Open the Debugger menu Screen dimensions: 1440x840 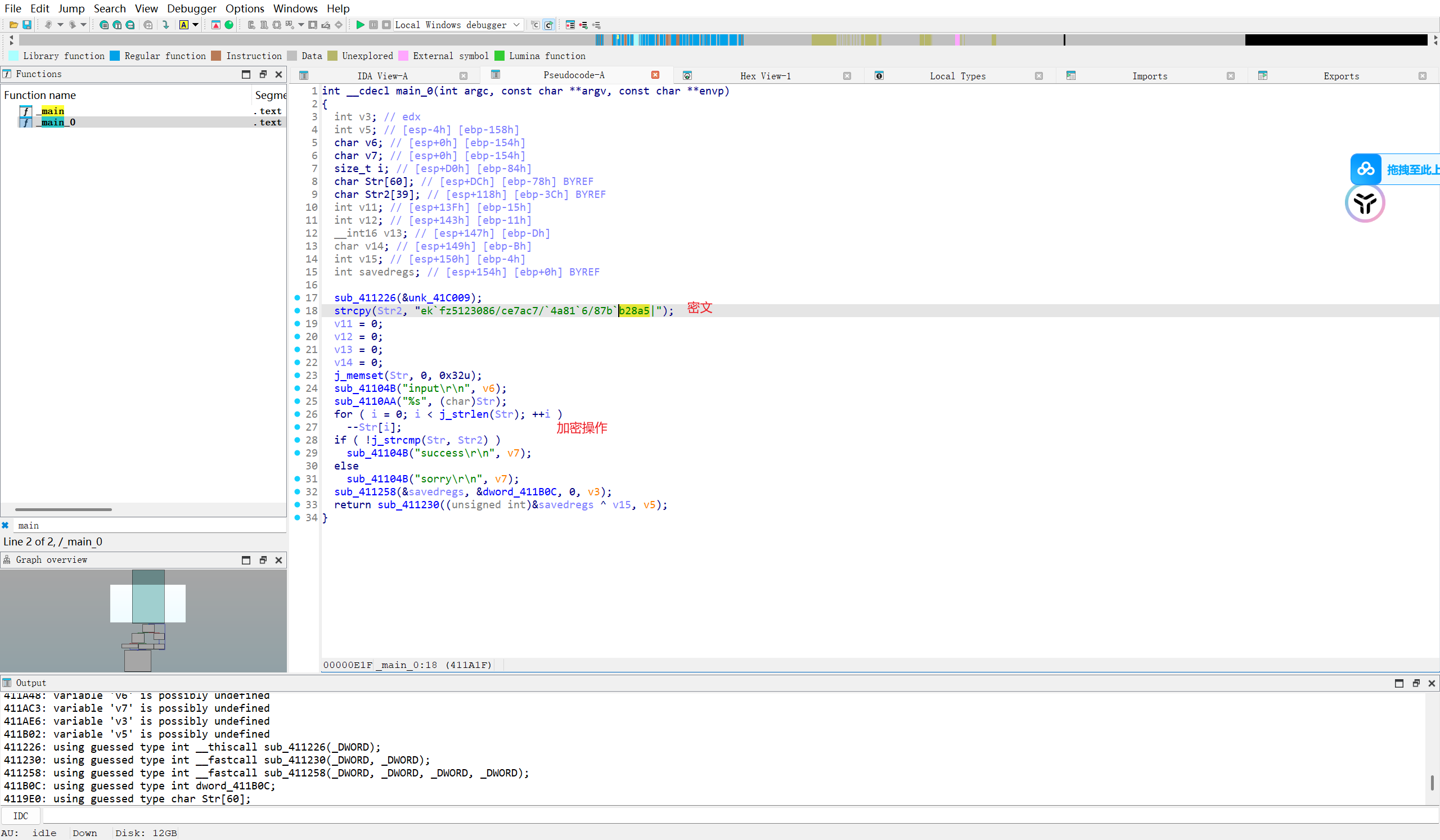tap(191, 8)
